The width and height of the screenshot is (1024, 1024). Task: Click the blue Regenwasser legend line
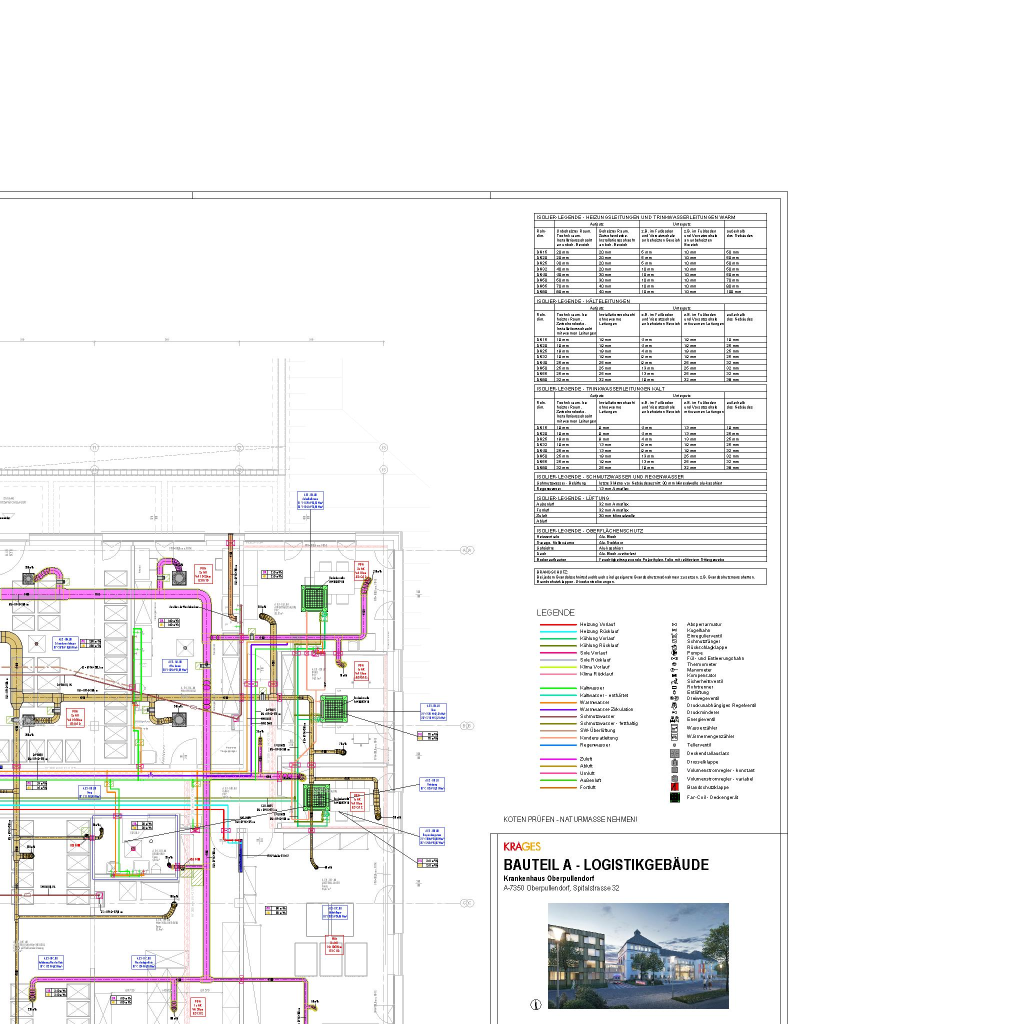[x=557, y=744]
